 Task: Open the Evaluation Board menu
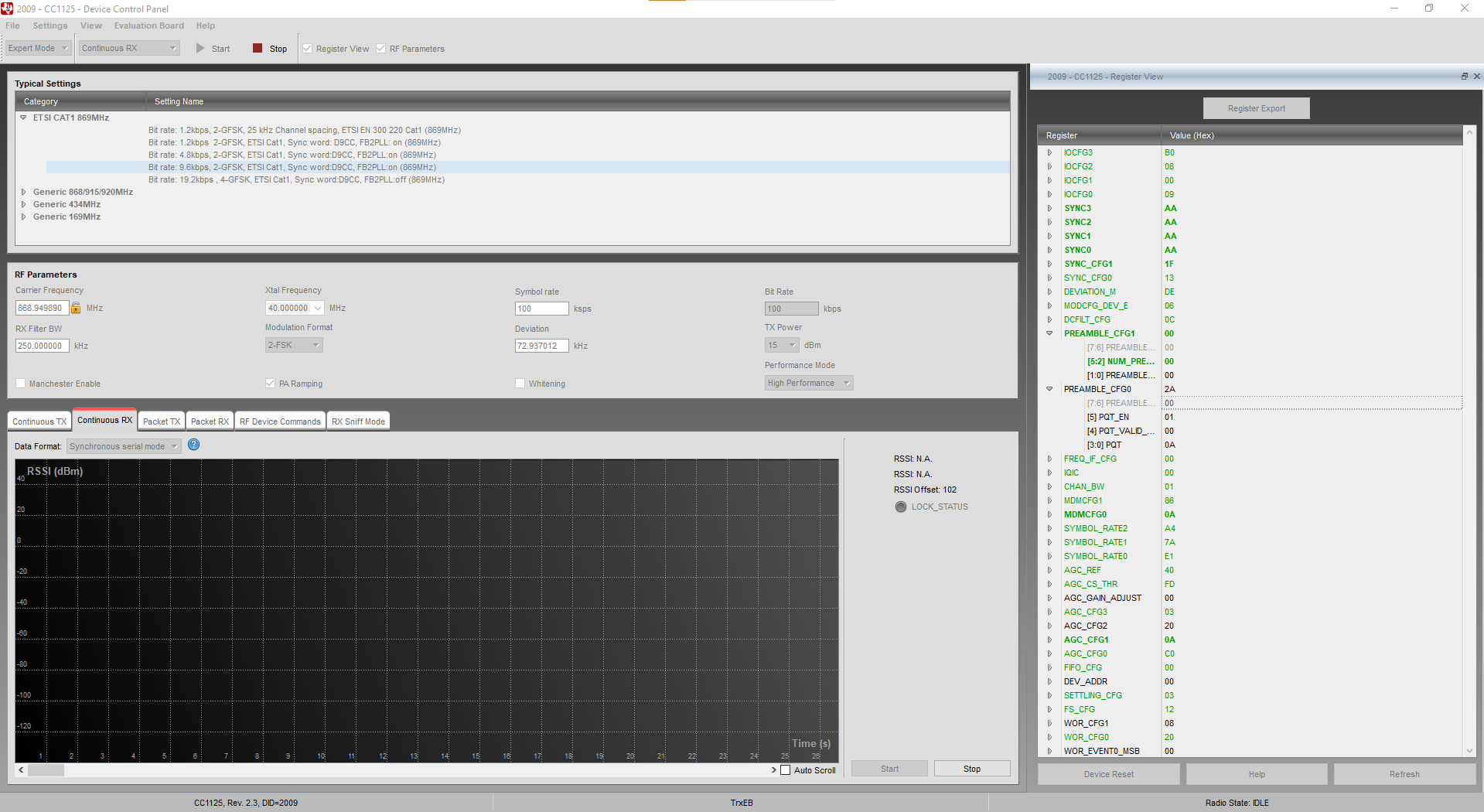149,26
